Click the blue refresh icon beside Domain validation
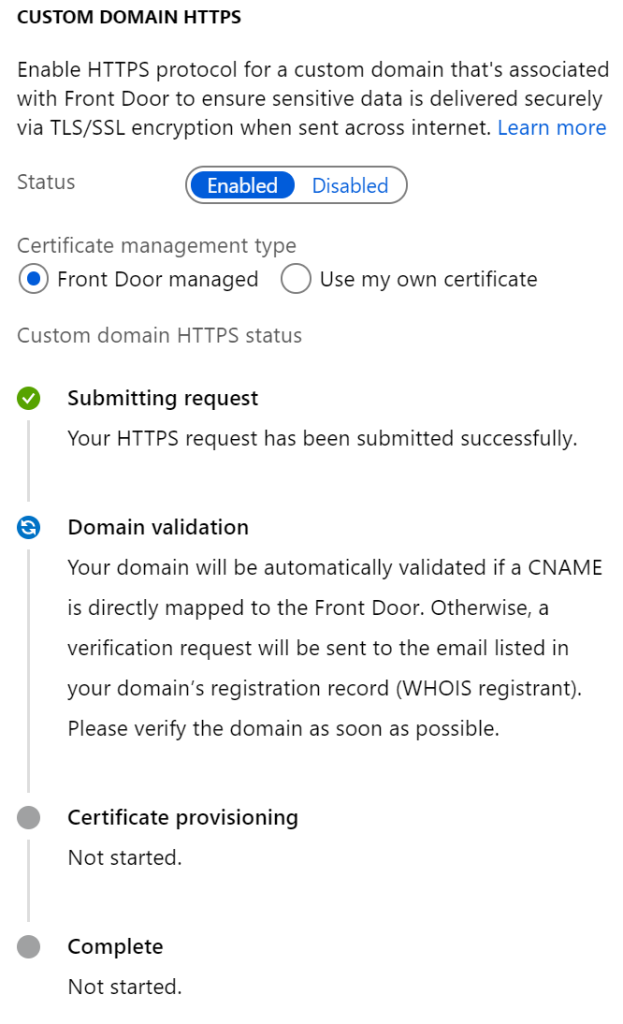The image size is (623, 1024). [x=29, y=527]
